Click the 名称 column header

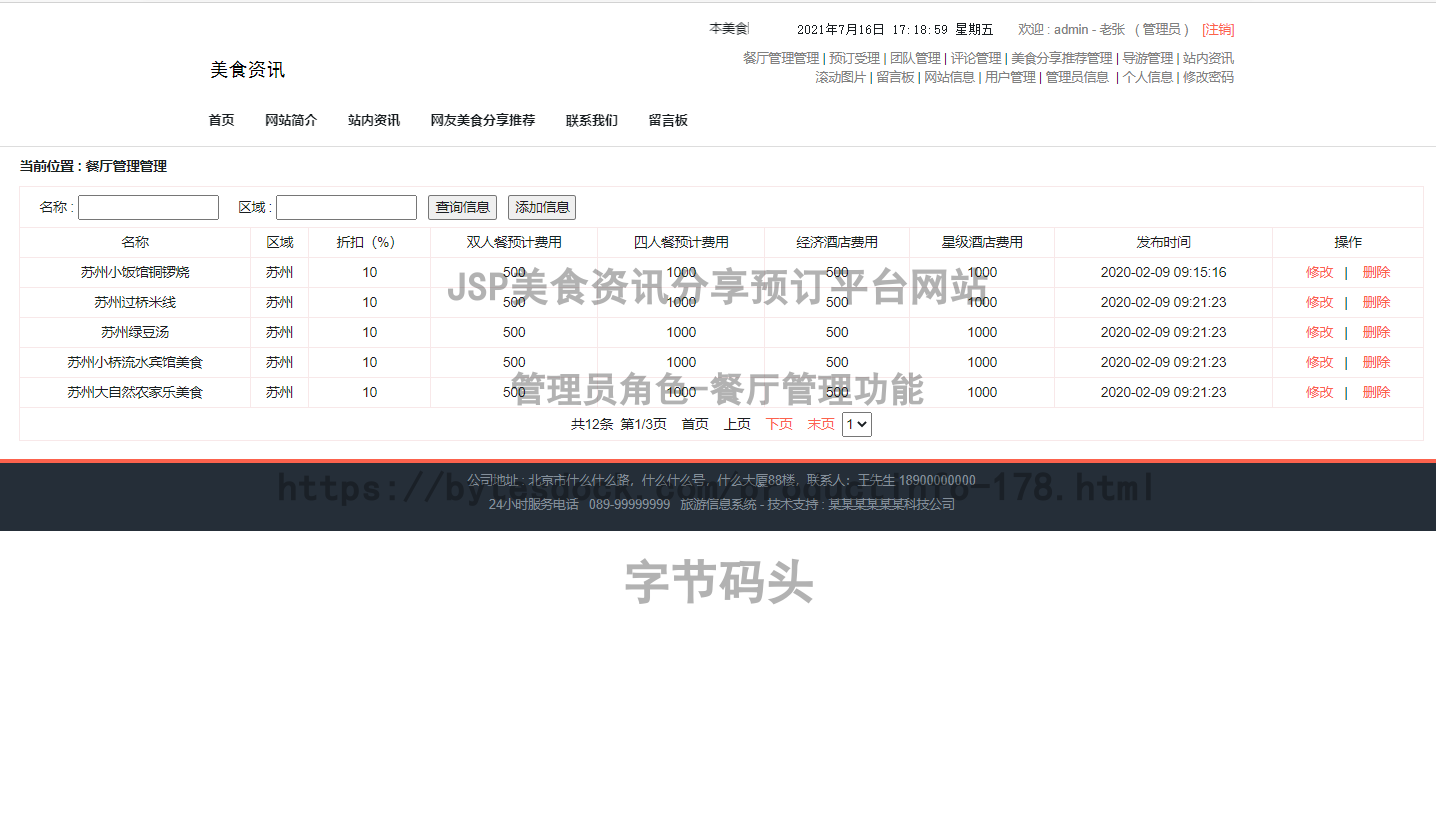pyautogui.click(x=135, y=242)
